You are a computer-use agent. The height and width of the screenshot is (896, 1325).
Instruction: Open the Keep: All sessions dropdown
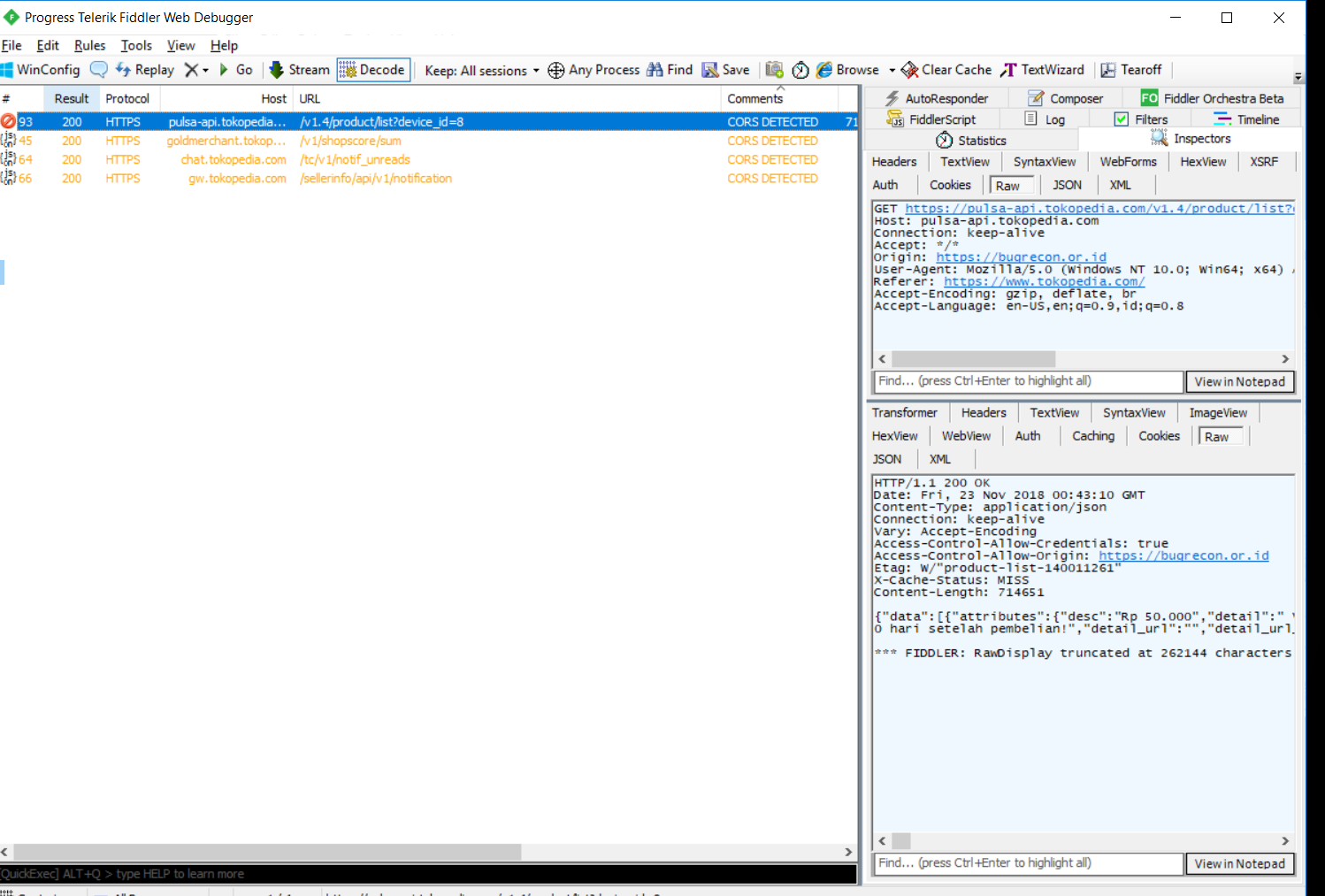click(x=482, y=70)
